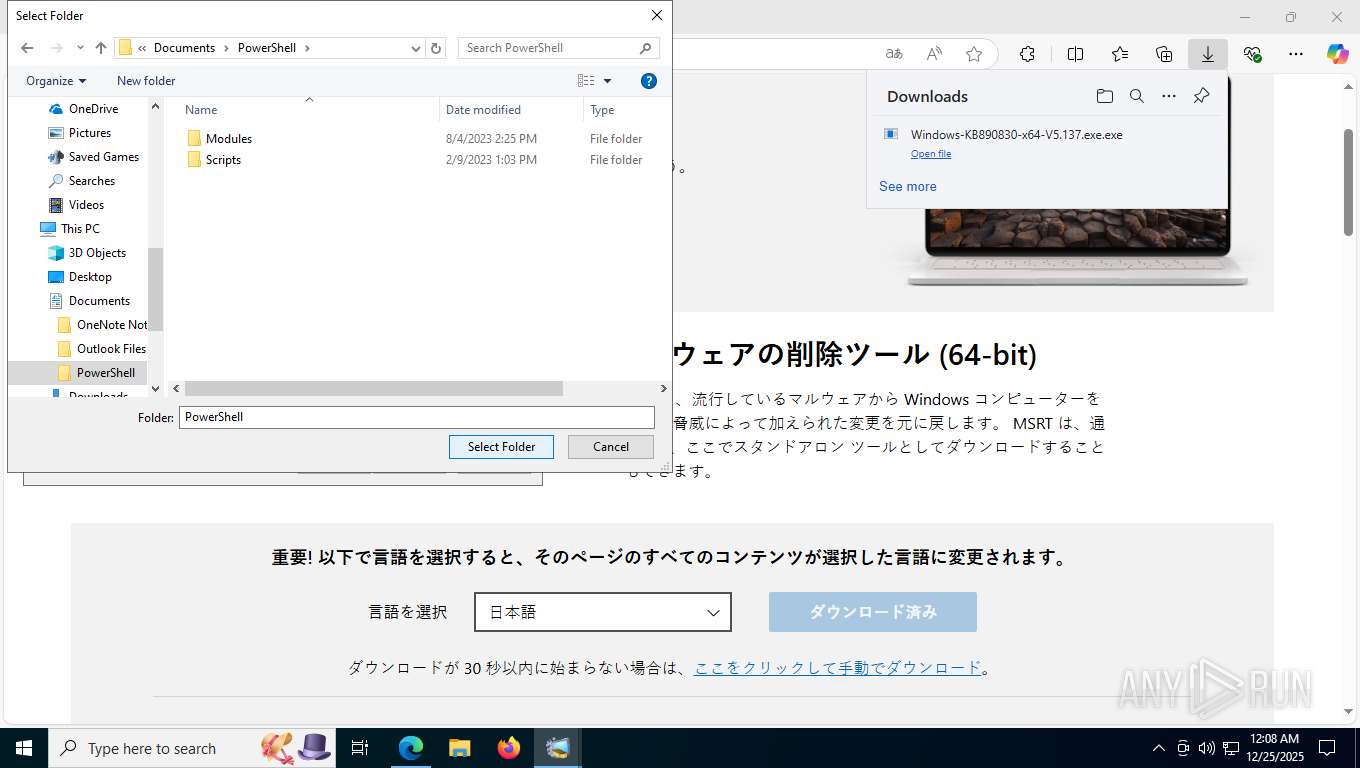This screenshot has width=1360, height=768.
Task: Click the navigation pane vertical scrollbar
Action: point(155,290)
